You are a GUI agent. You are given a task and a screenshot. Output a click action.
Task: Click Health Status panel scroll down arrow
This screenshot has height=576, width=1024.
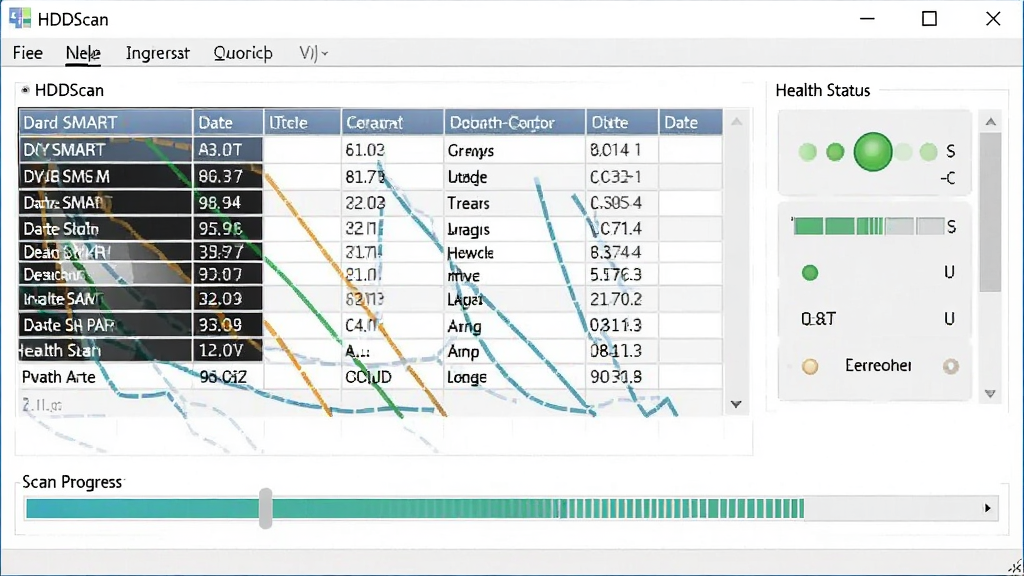tap(991, 394)
